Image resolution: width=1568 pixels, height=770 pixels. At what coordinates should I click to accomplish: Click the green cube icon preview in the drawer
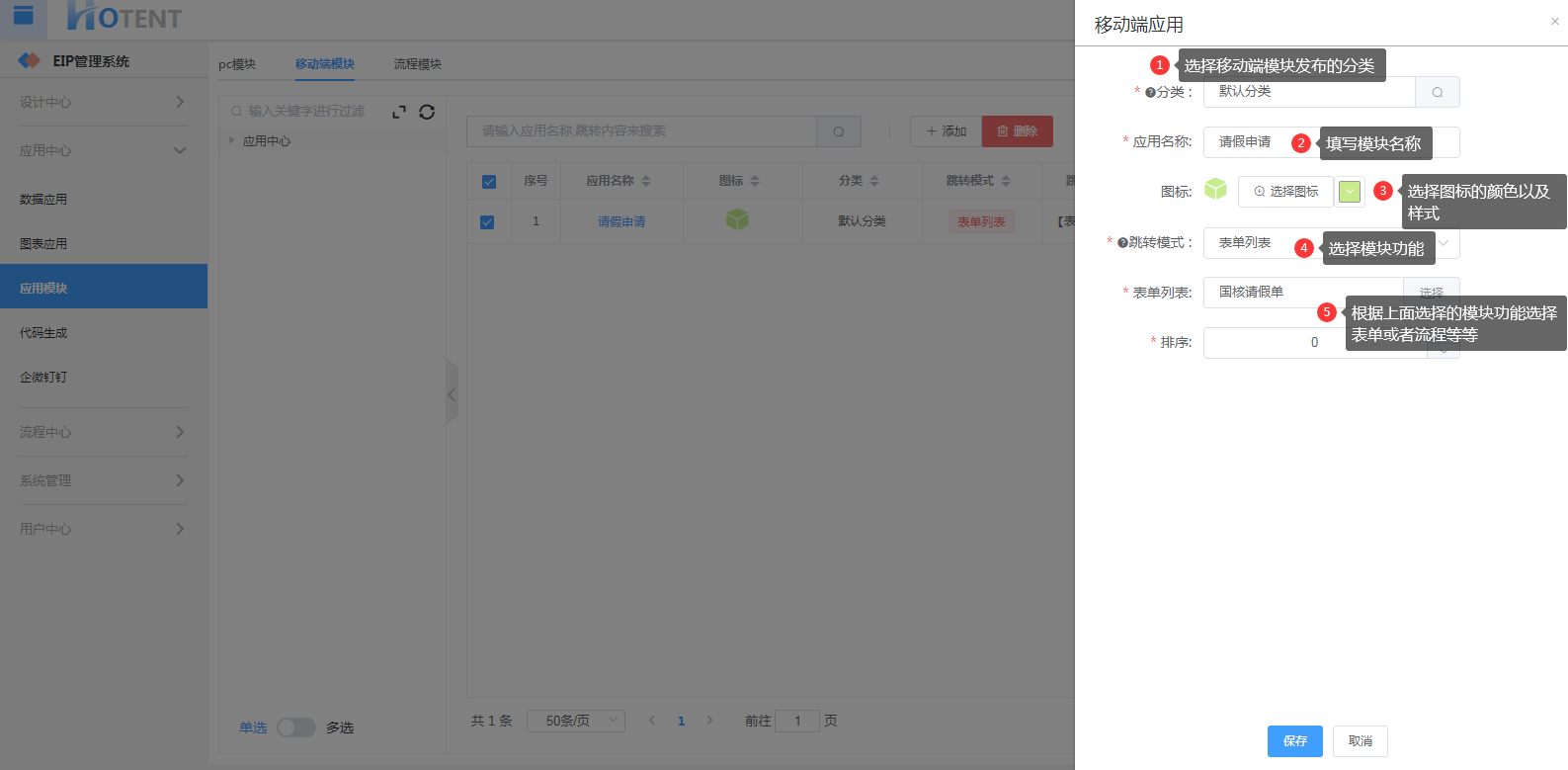tap(1215, 189)
